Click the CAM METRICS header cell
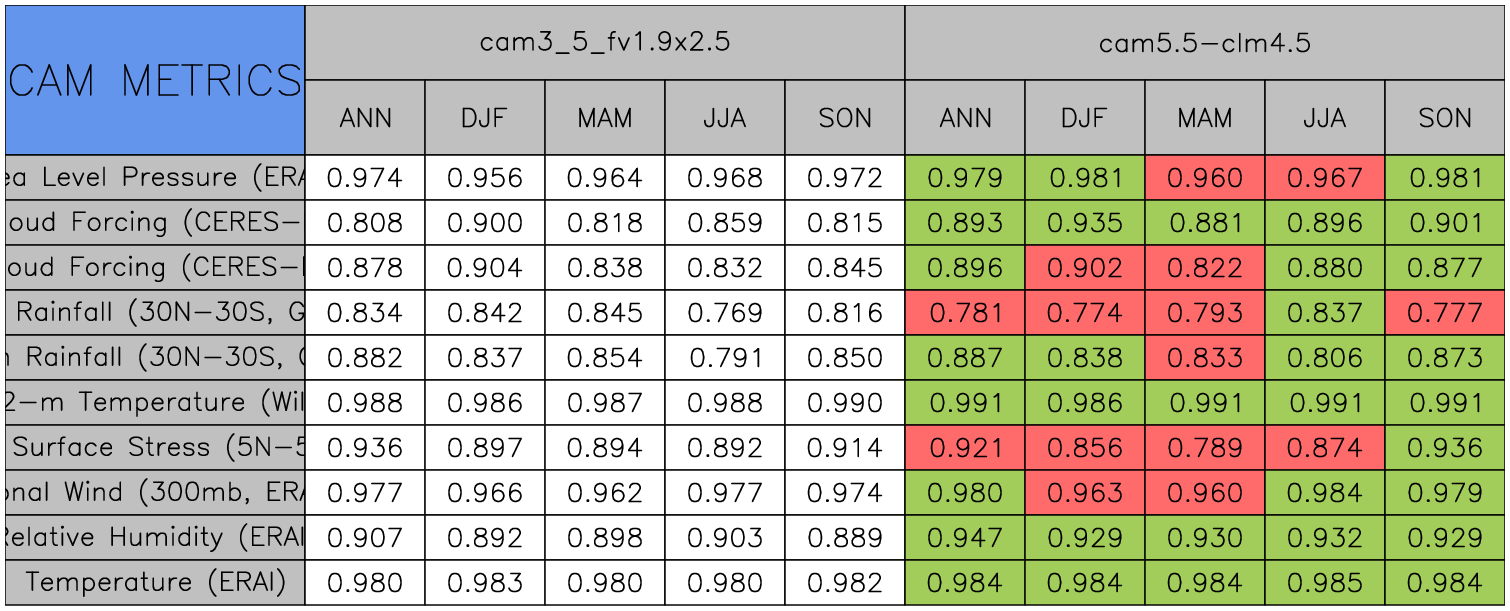 click(155, 80)
